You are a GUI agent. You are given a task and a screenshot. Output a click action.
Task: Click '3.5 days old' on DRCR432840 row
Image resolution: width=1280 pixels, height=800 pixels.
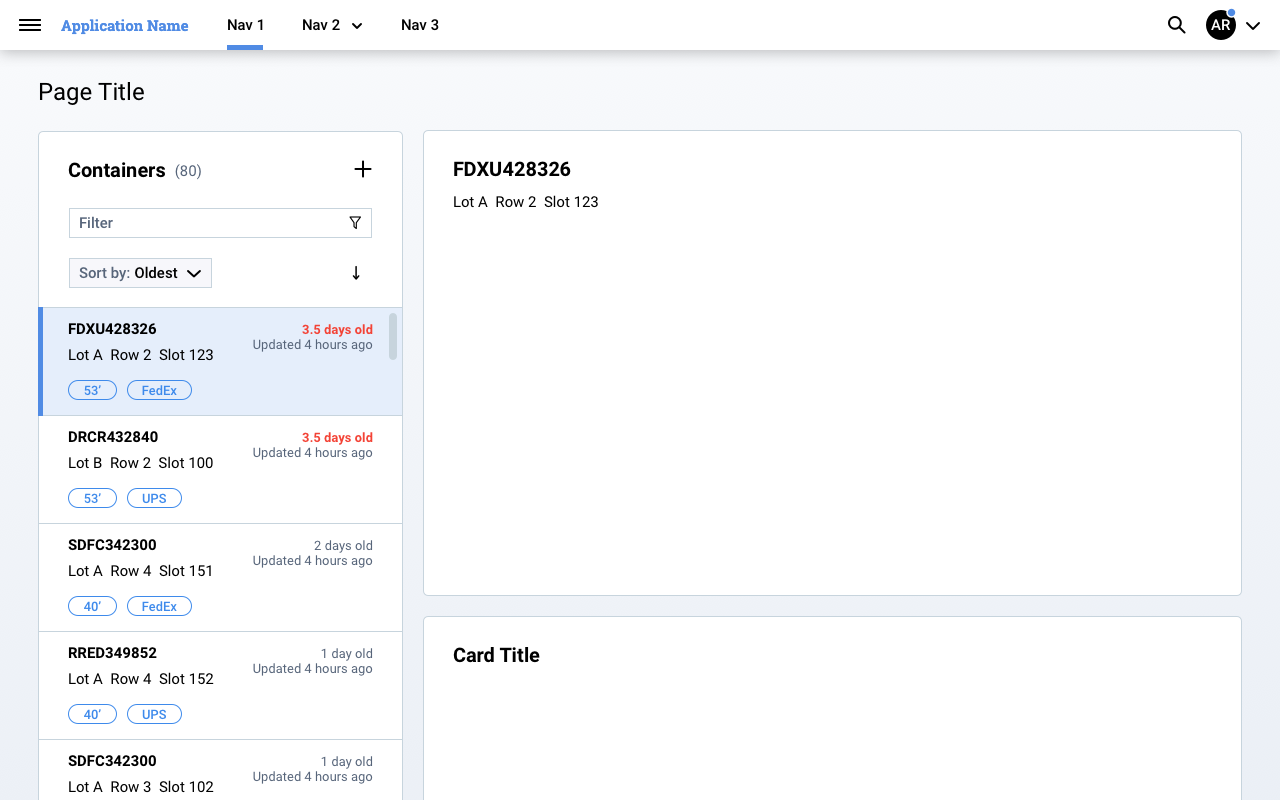pyautogui.click(x=337, y=437)
